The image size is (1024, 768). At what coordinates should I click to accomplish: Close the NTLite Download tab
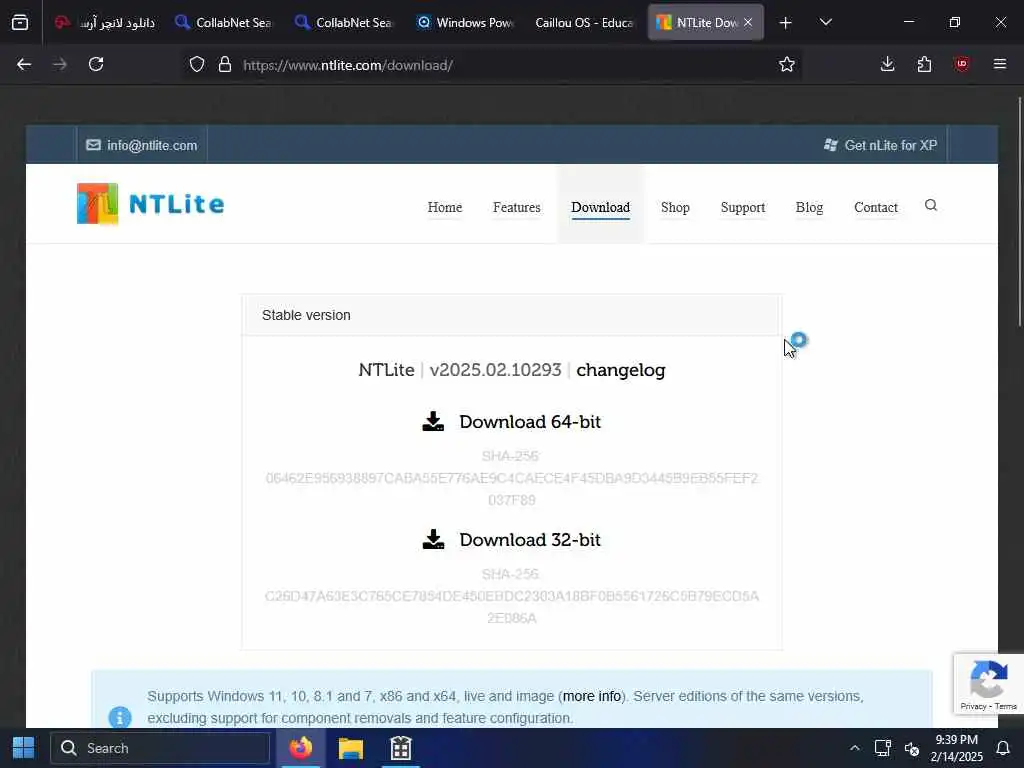[748, 22]
